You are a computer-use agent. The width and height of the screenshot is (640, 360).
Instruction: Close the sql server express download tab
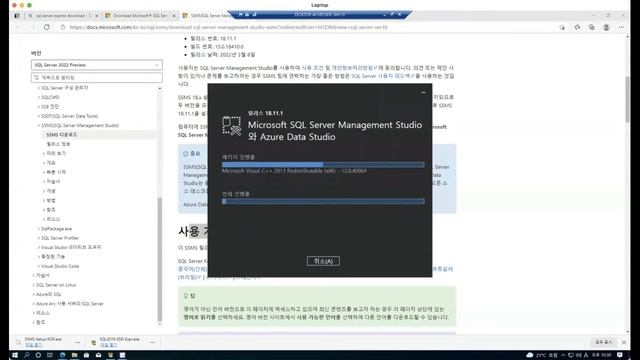(97, 16)
